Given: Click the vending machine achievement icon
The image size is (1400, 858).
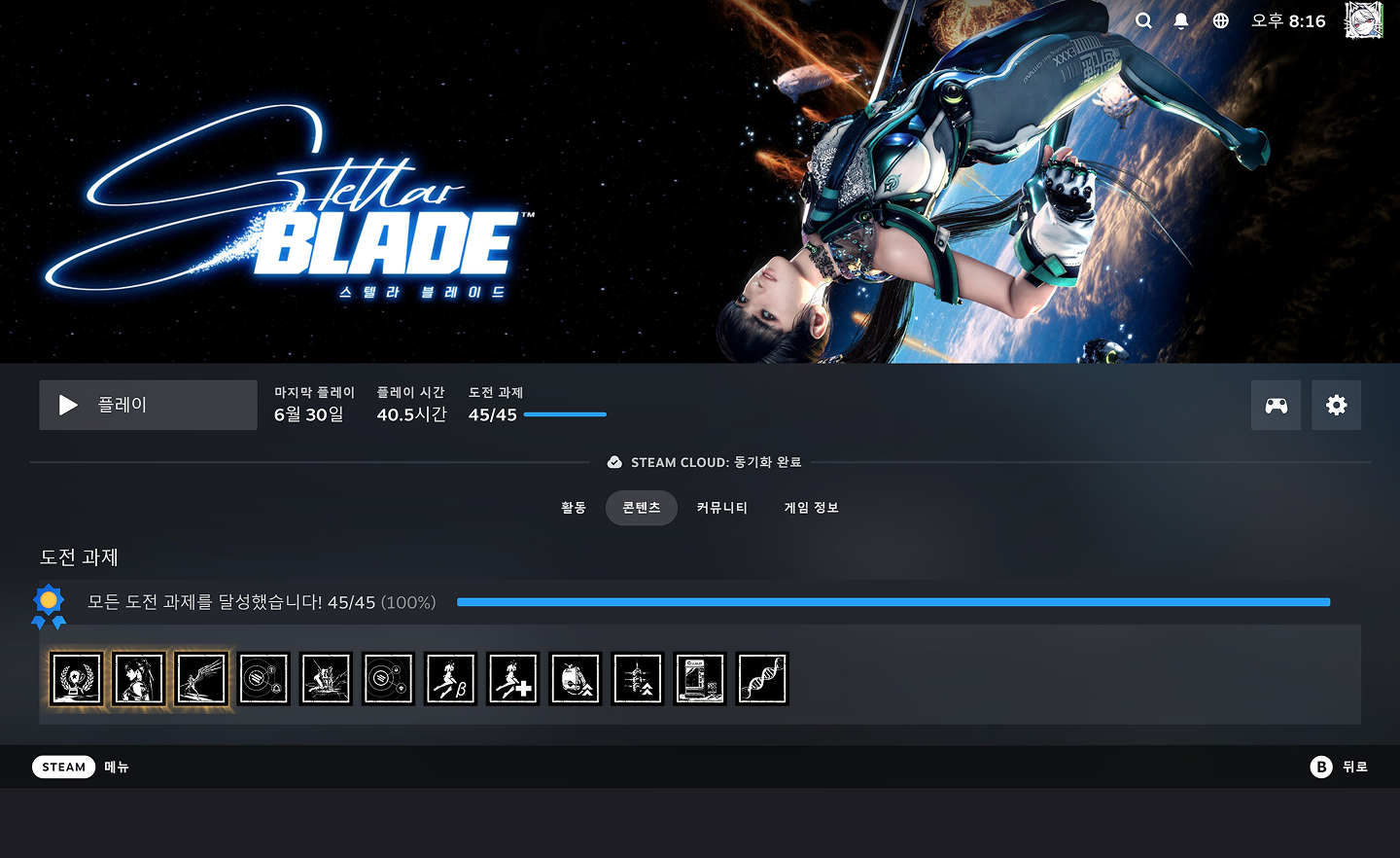Looking at the screenshot, I should 700,678.
